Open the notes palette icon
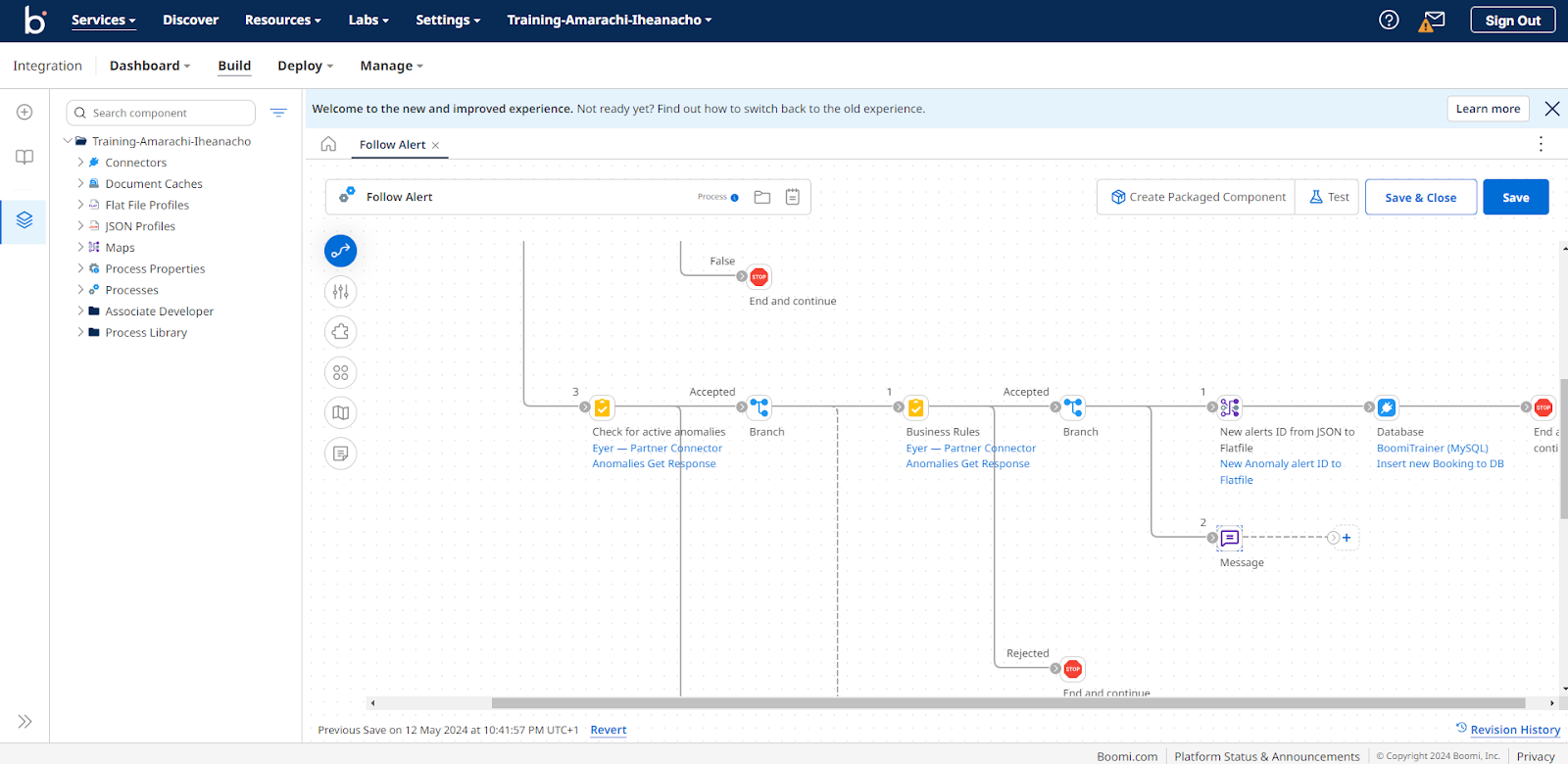Image resolution: width=1568 pixels, height=764 pixels. [x=340, y=454]
